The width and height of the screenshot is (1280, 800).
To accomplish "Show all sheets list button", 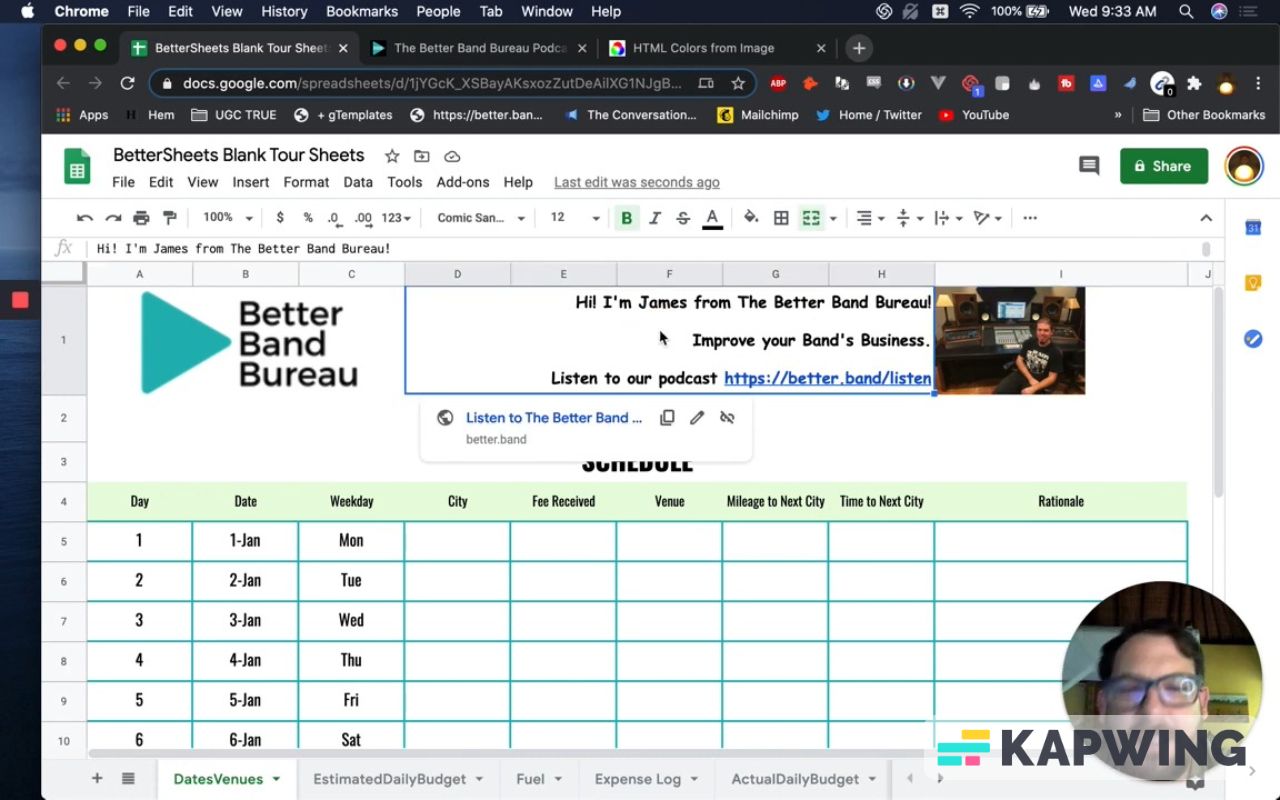I will (128, 778).
